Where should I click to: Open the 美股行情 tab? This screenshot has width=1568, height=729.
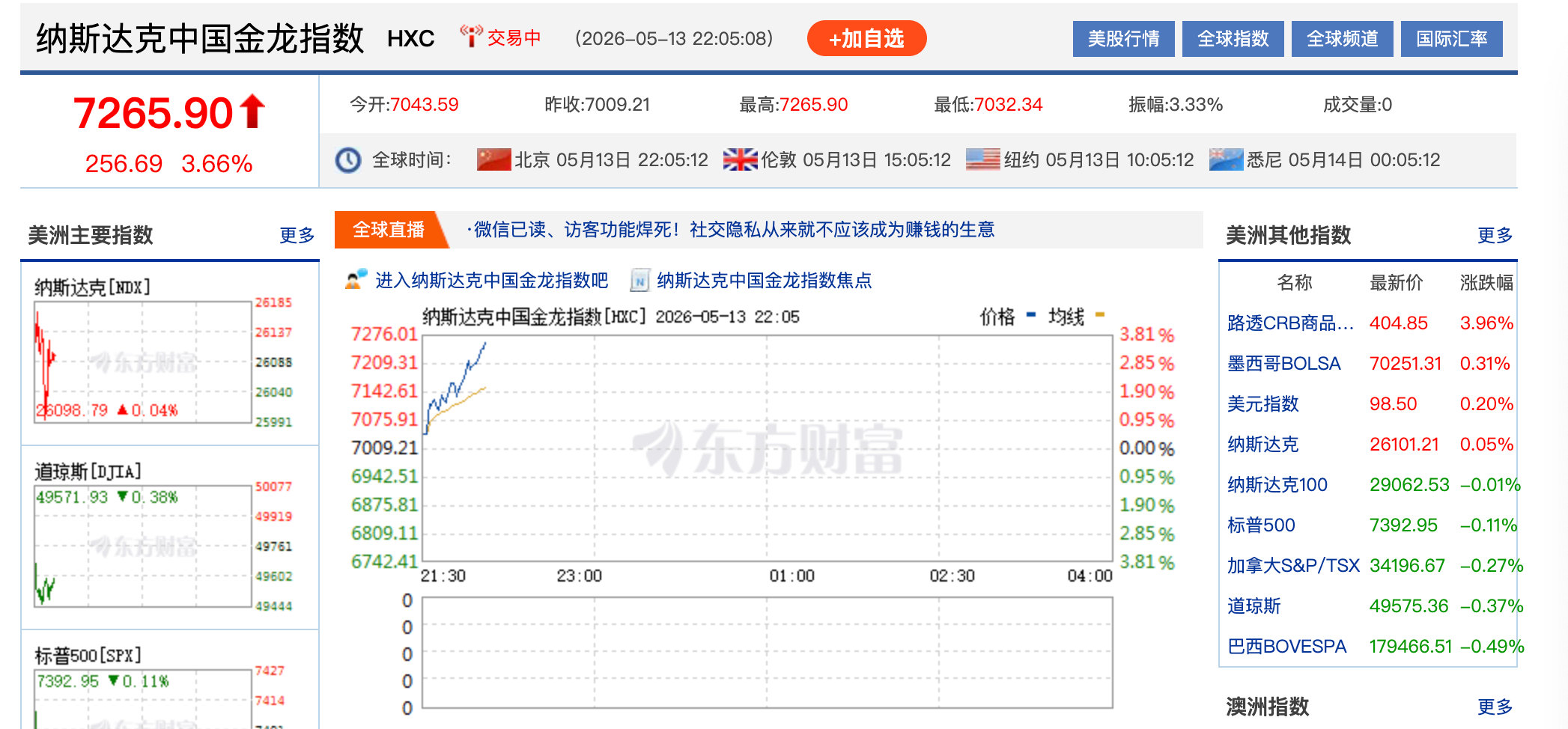(1123, 39)
